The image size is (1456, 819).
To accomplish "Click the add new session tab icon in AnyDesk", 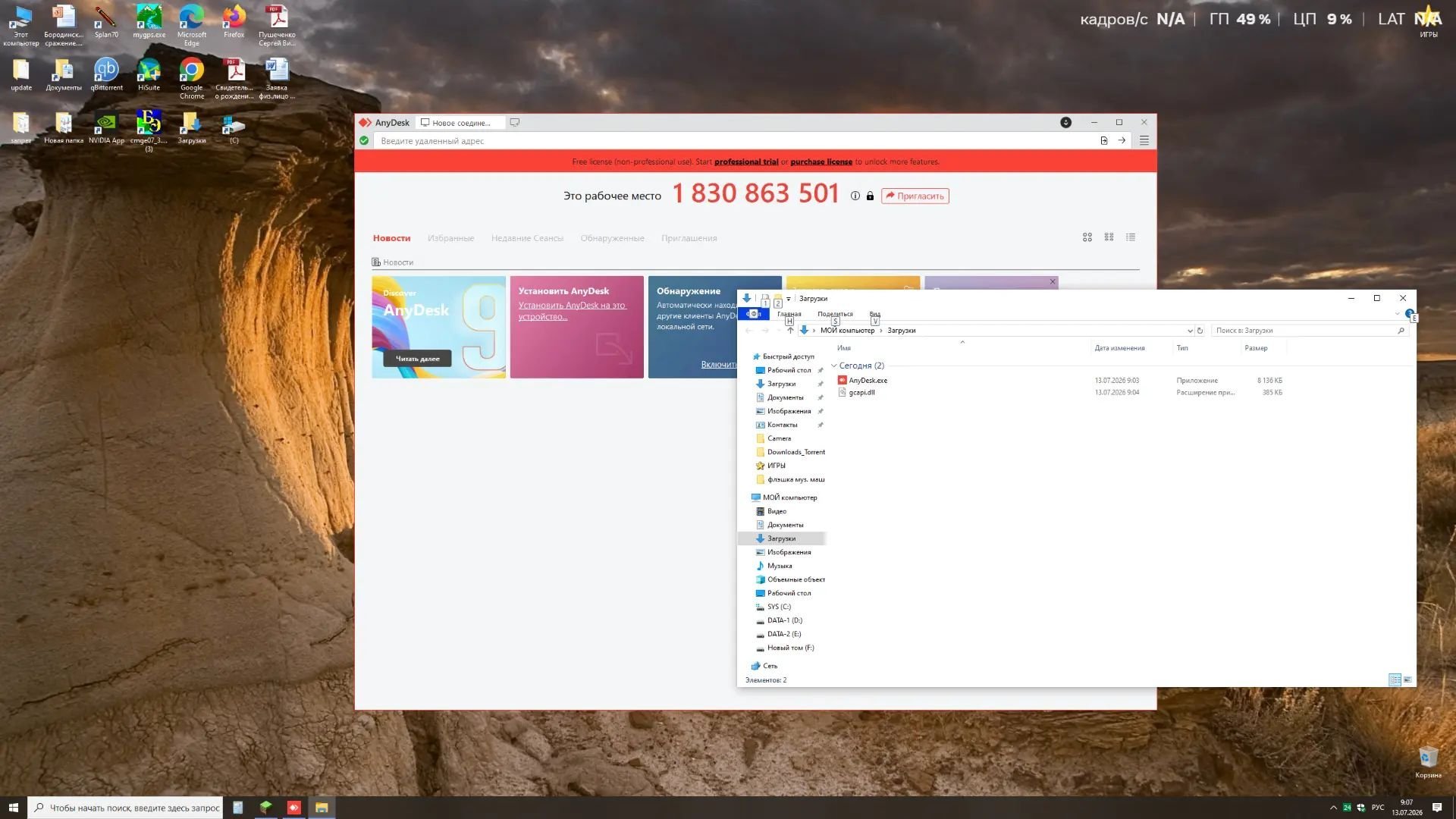I will pos(515,122).
